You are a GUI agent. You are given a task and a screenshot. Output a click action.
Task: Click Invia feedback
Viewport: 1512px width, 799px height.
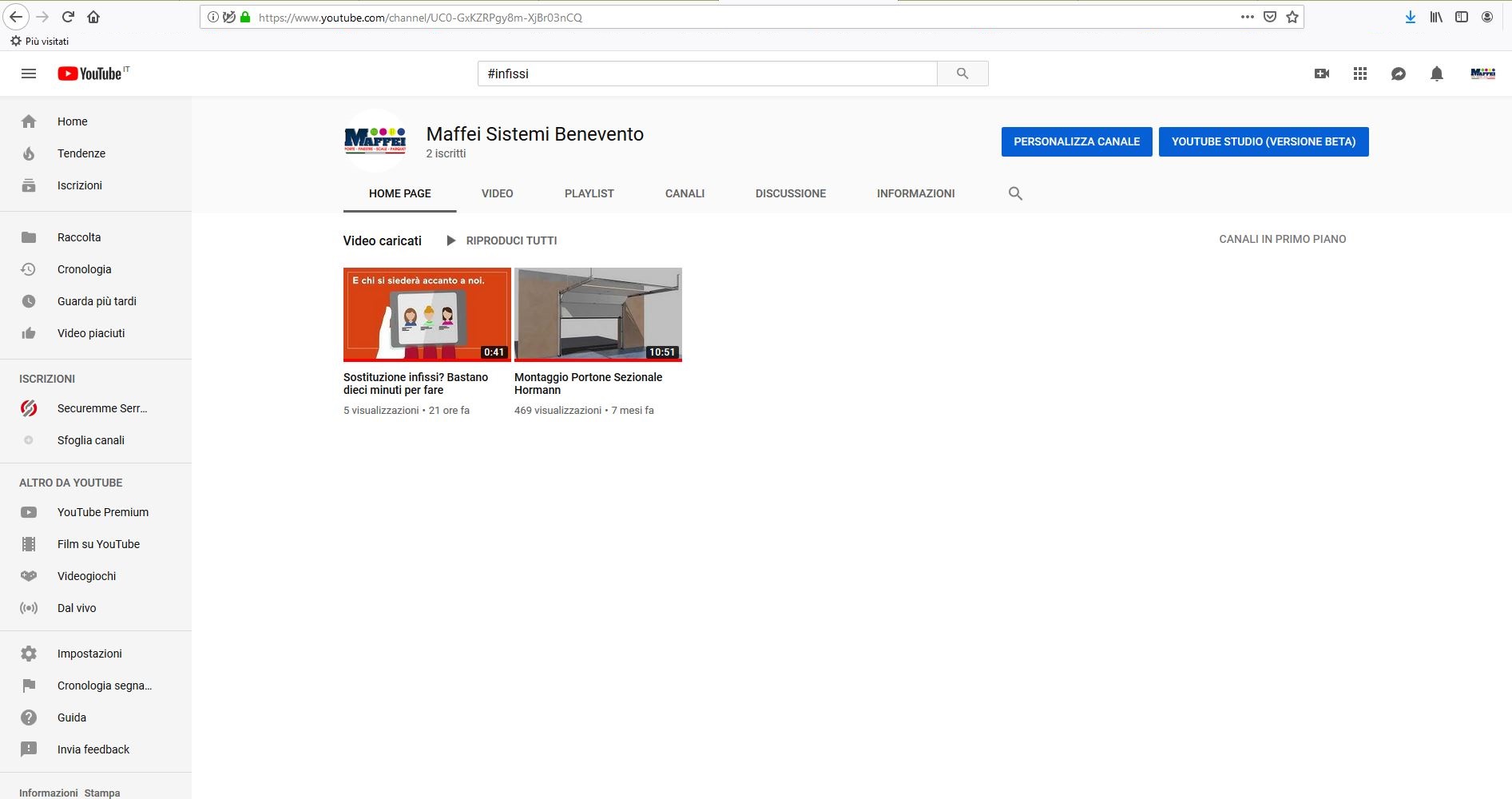pos(96,749)
